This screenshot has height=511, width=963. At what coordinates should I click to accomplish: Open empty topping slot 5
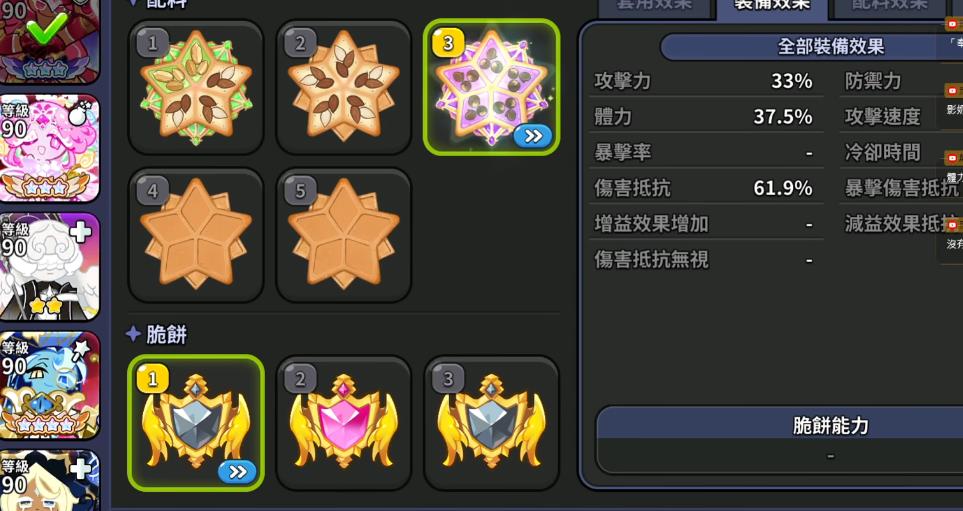coord(344,235)
